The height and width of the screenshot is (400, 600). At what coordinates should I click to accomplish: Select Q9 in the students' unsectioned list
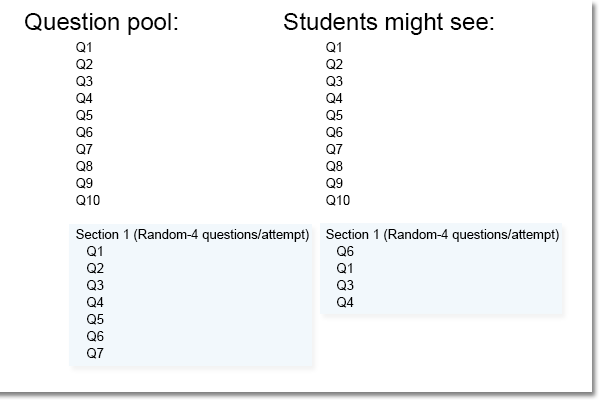[334, 183]
